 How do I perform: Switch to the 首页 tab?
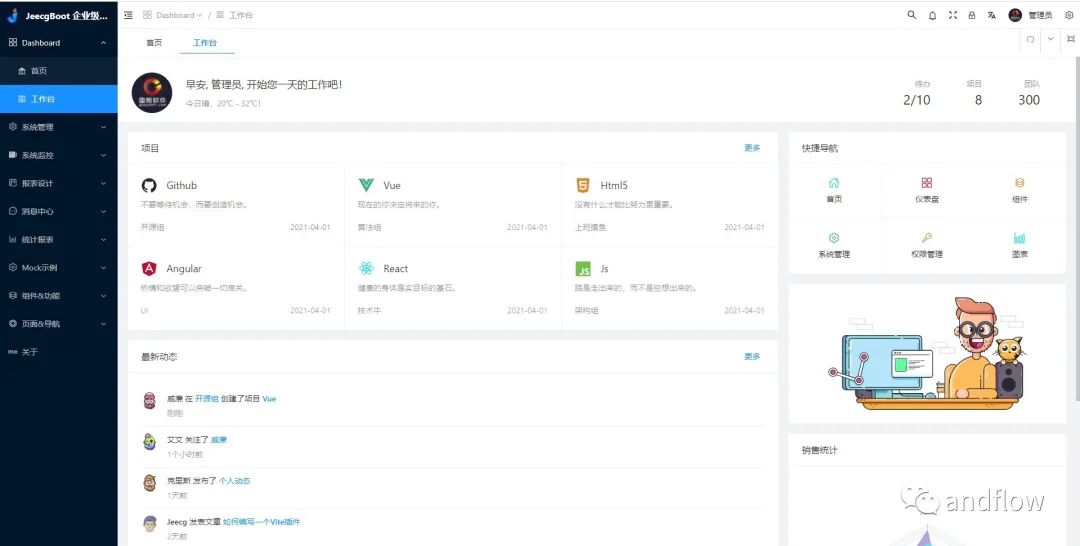[x=154, y=42]
